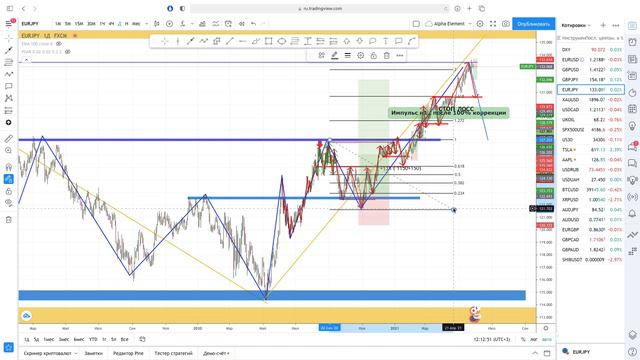Toggle percent scale button

click(x=523, y=339)
